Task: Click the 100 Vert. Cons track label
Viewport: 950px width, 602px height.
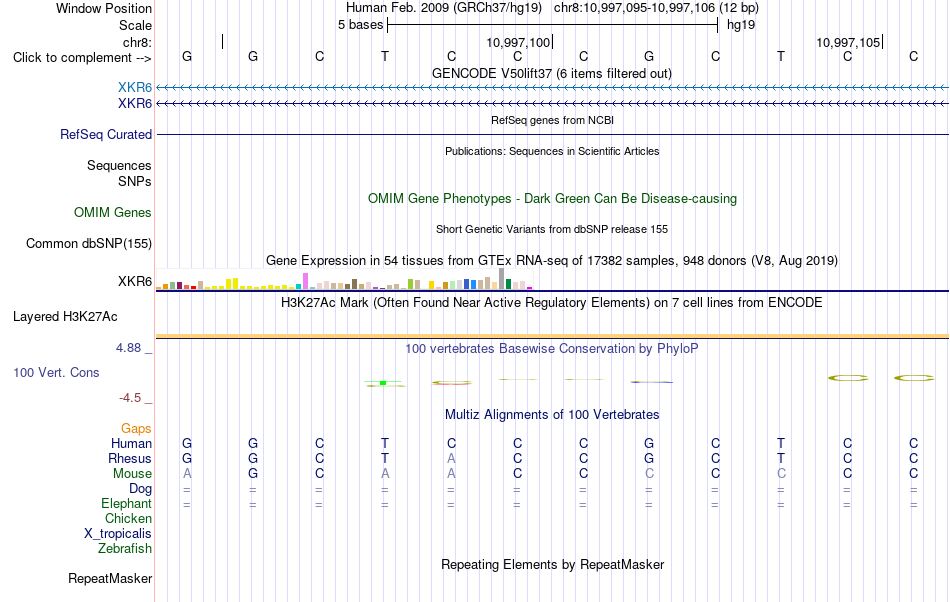Action: click(x=56, y=372)
